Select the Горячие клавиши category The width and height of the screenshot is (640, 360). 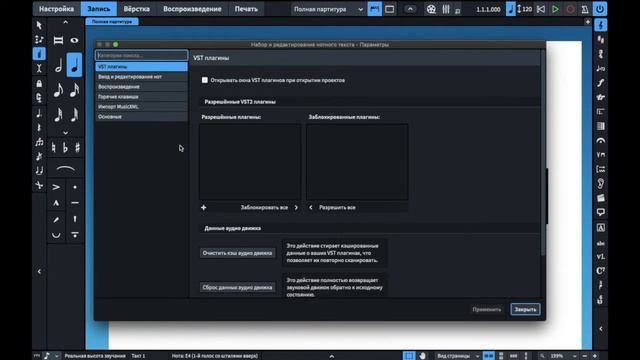tap(142, 97)
